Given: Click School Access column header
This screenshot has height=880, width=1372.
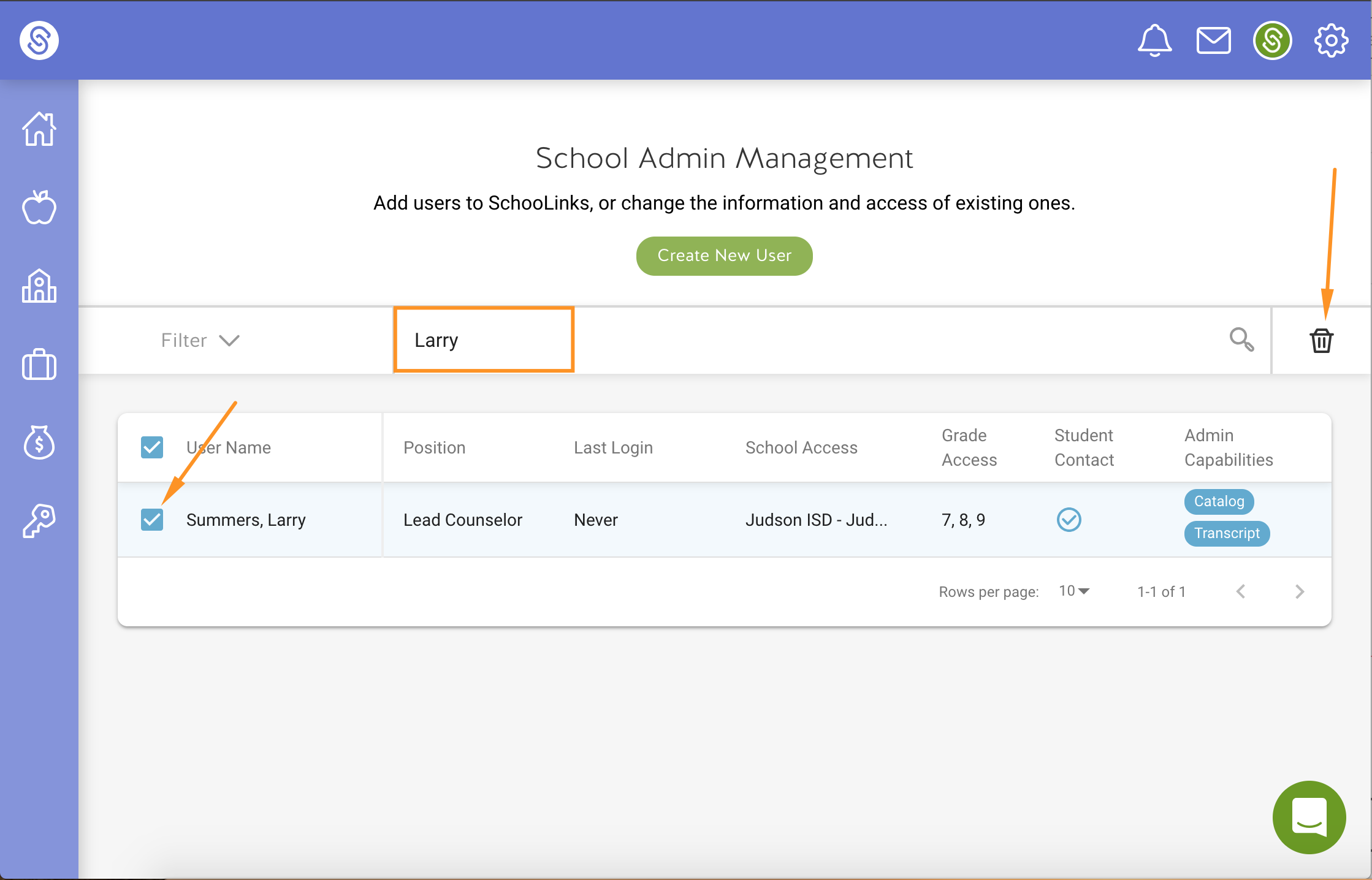Looking at the screenshot, I should coord(801,447).
